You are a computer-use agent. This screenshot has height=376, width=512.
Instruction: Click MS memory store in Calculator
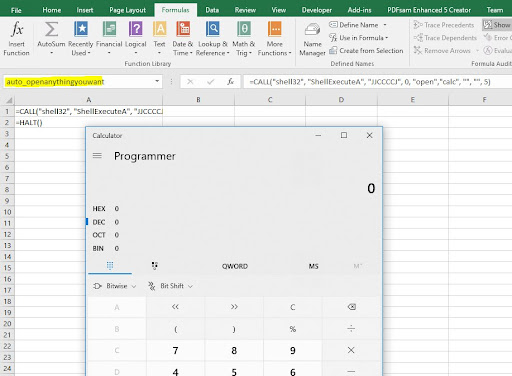point(313,266)
